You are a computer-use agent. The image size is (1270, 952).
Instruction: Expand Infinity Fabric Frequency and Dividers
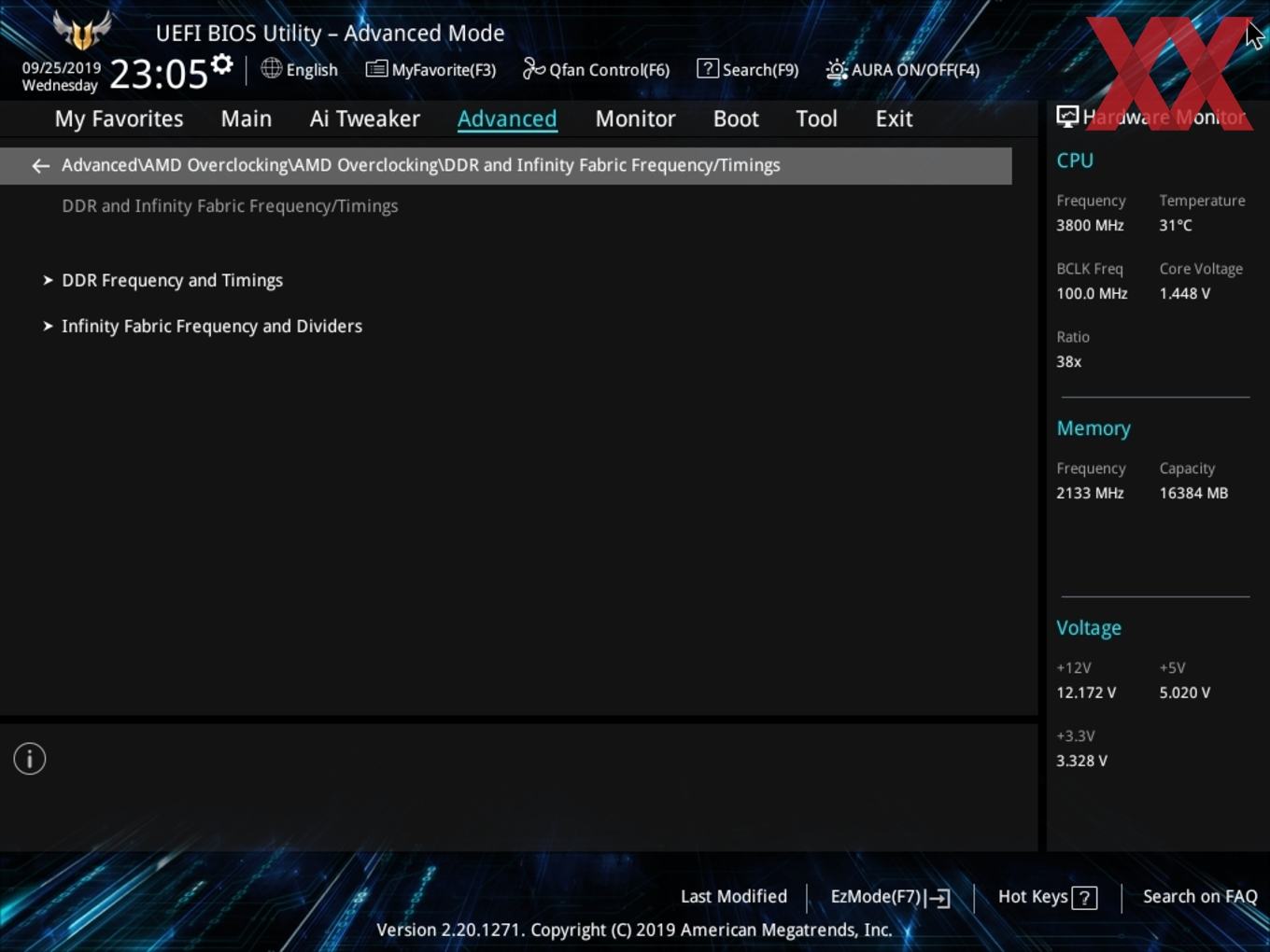[x=212, y=326]
